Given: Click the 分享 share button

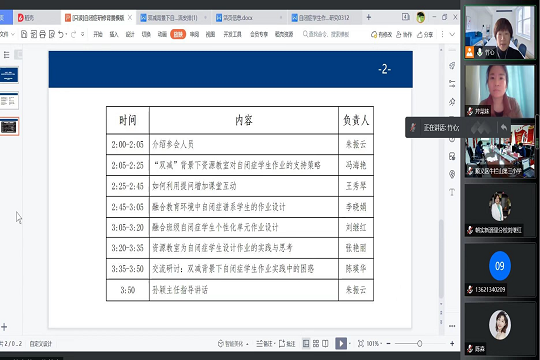Looking at the screenshot, I should [425, 34].
